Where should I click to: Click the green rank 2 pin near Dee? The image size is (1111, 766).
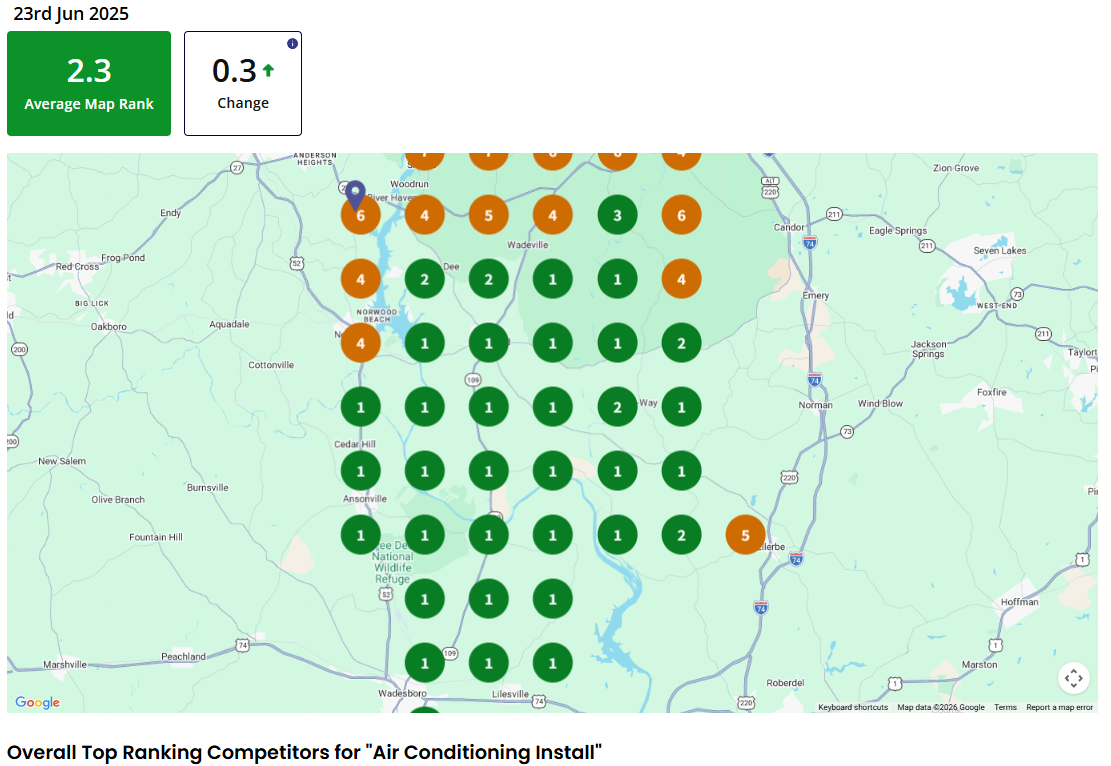tap(424, 278)
